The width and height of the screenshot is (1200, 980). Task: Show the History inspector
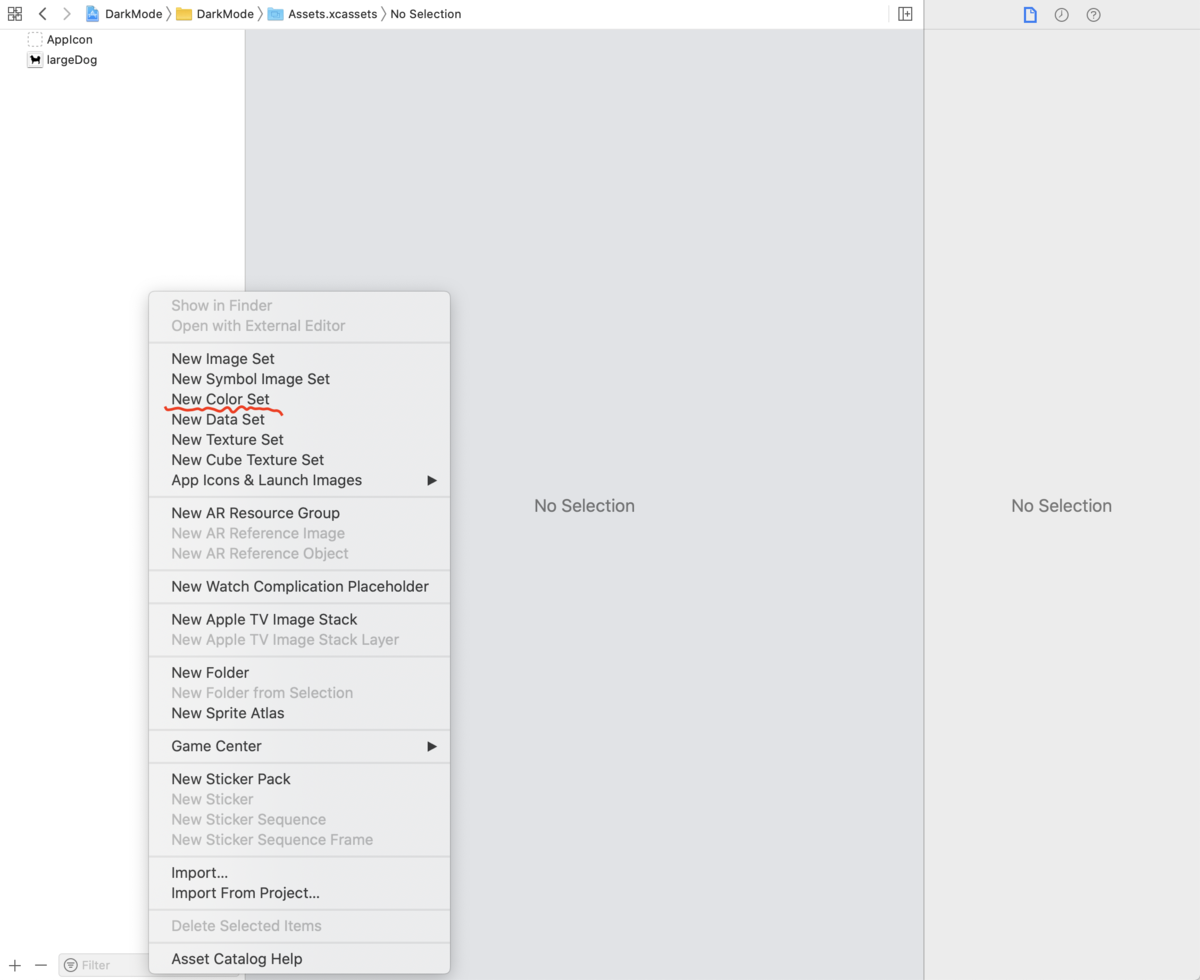point(1062,15)
